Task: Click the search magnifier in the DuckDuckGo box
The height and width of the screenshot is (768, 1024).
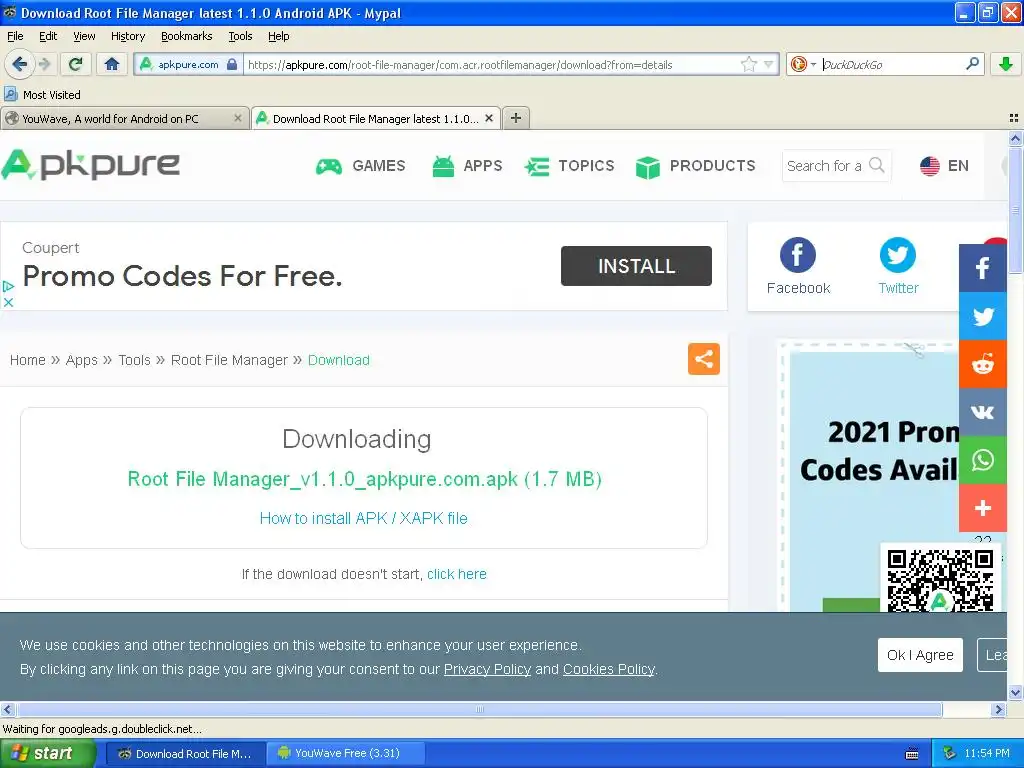Action: point(972,64)
